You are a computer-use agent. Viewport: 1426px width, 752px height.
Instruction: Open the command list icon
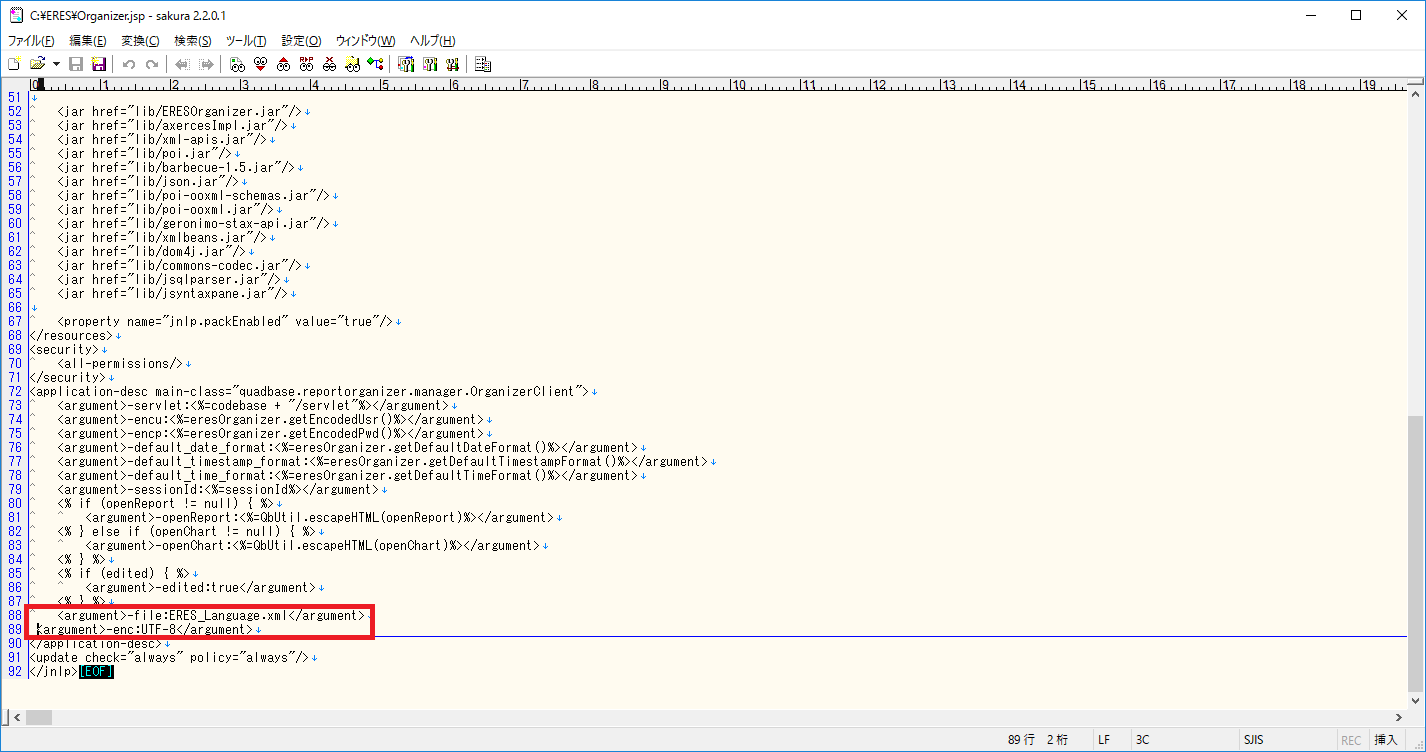483,64
